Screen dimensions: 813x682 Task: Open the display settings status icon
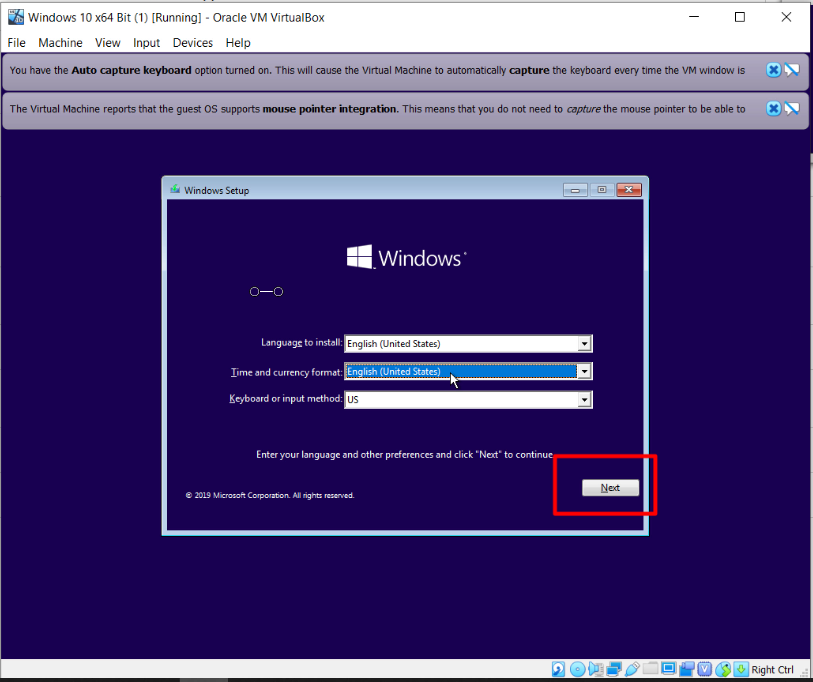669,669
